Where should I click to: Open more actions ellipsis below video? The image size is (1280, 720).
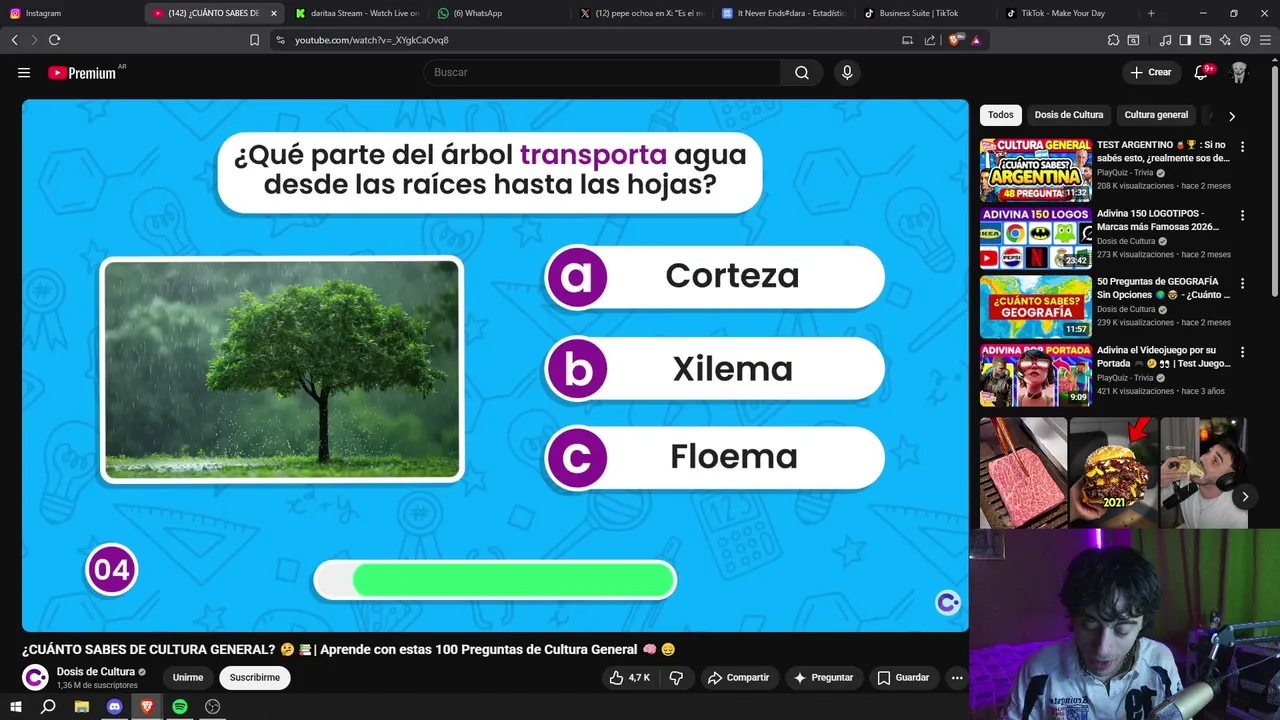[957, 678]
